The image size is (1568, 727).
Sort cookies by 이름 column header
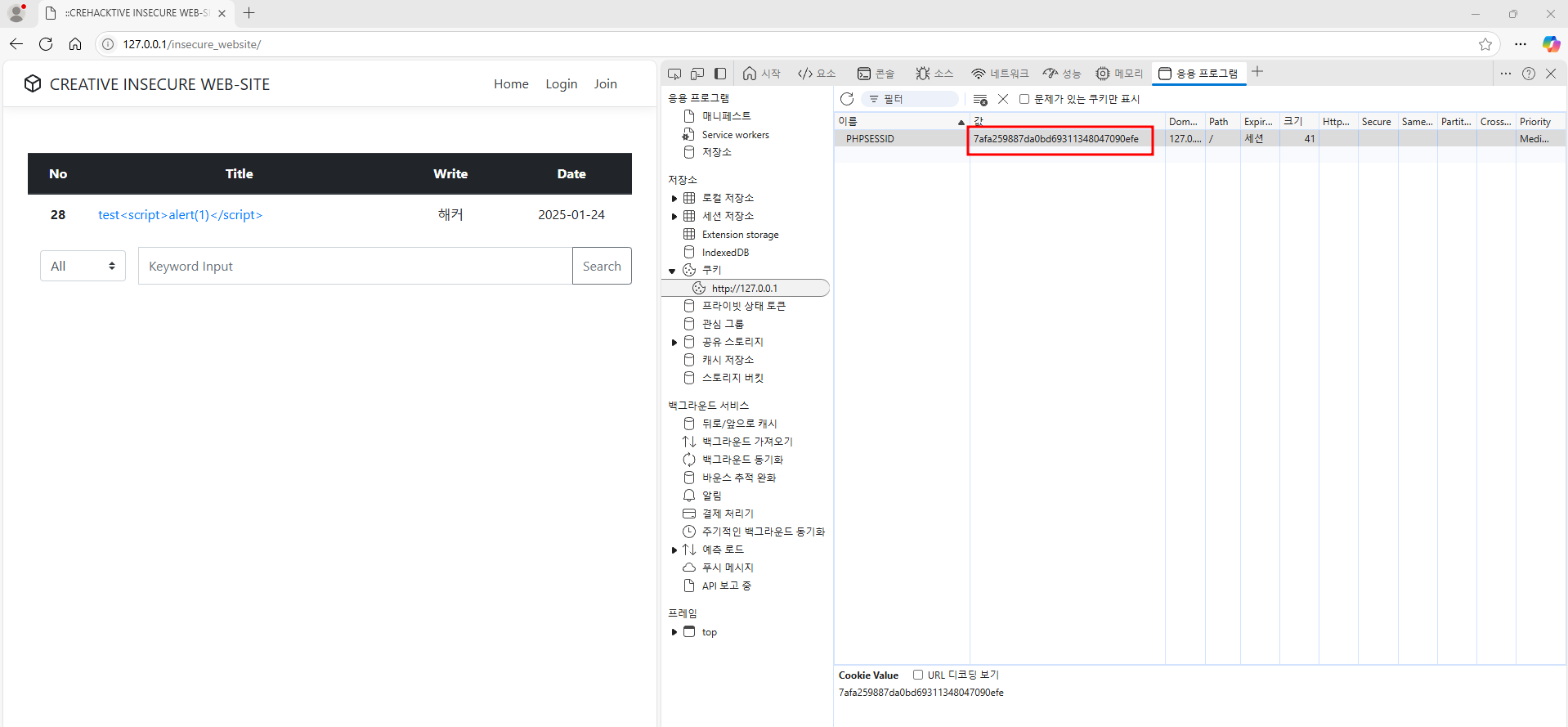point(902,122)
